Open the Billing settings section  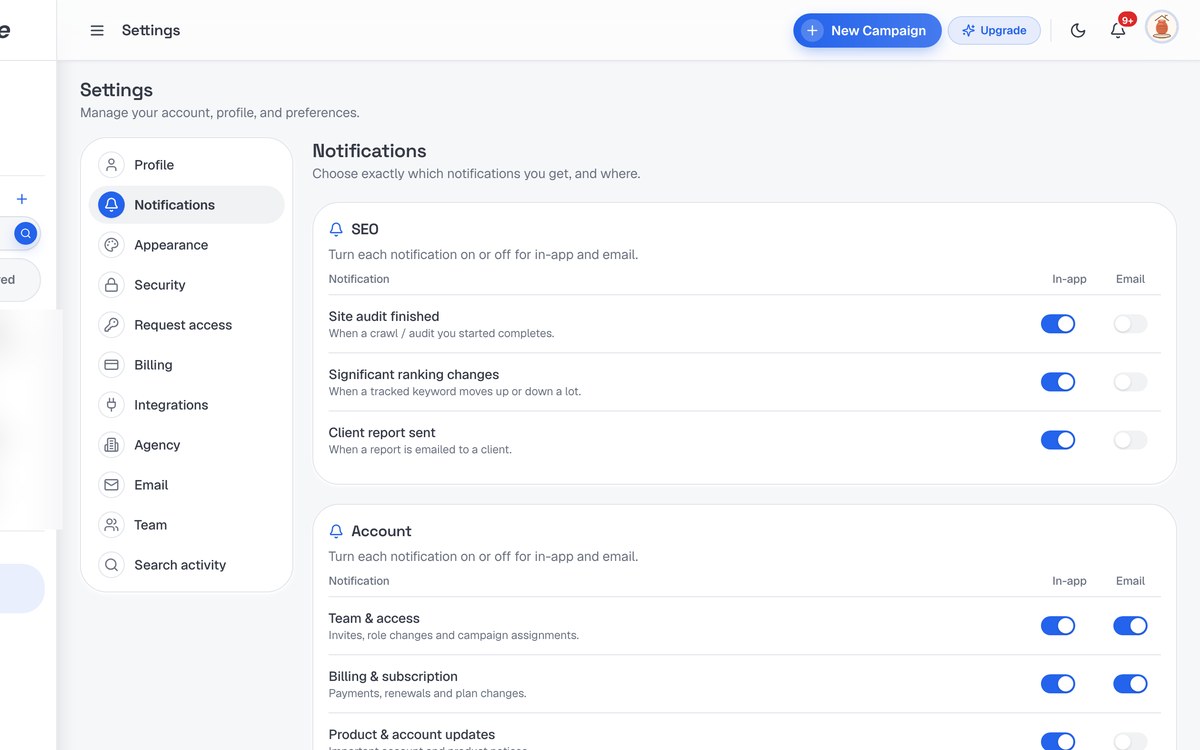click(x=187, y=365)
